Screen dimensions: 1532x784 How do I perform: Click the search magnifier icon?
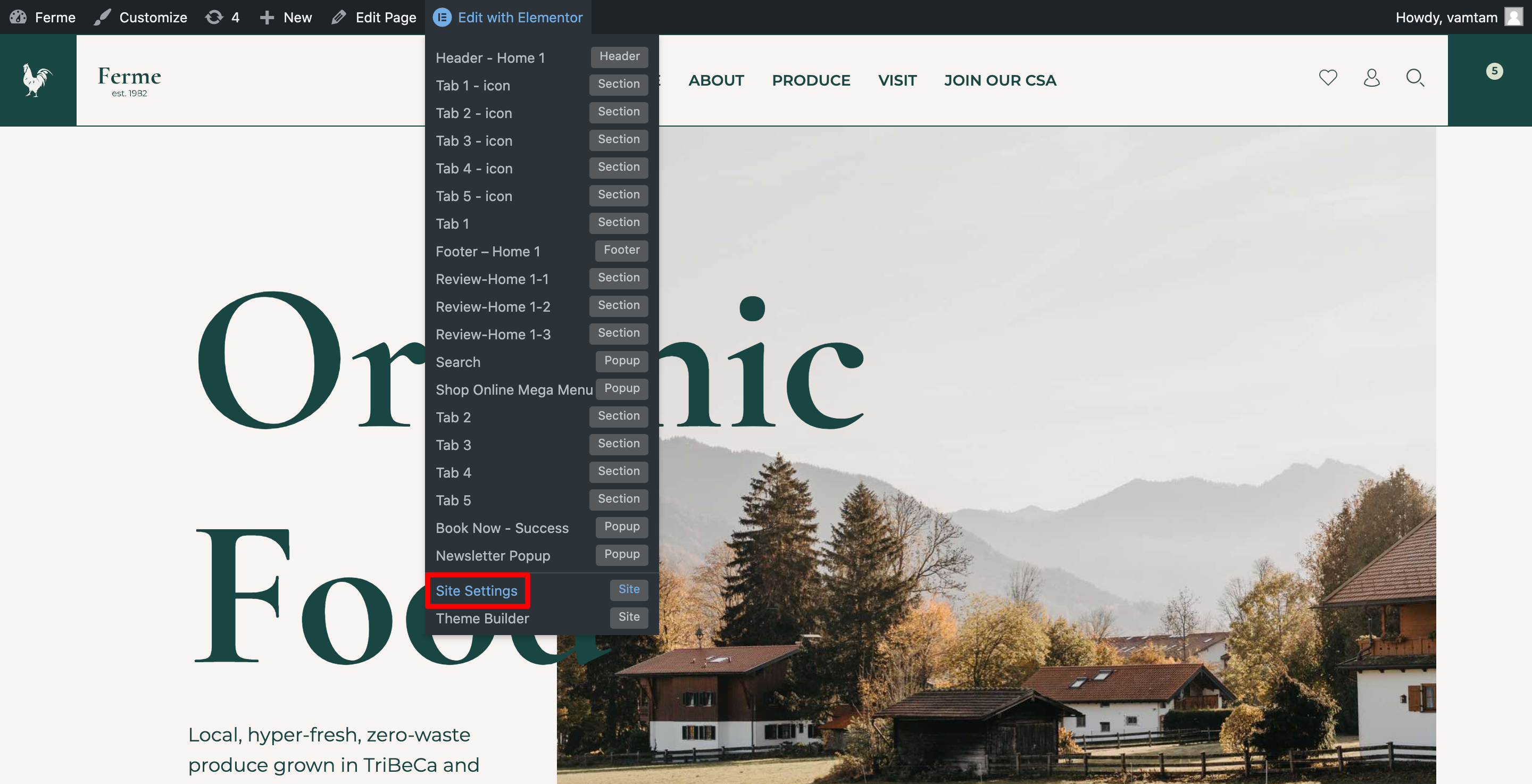pos(1415,78)
